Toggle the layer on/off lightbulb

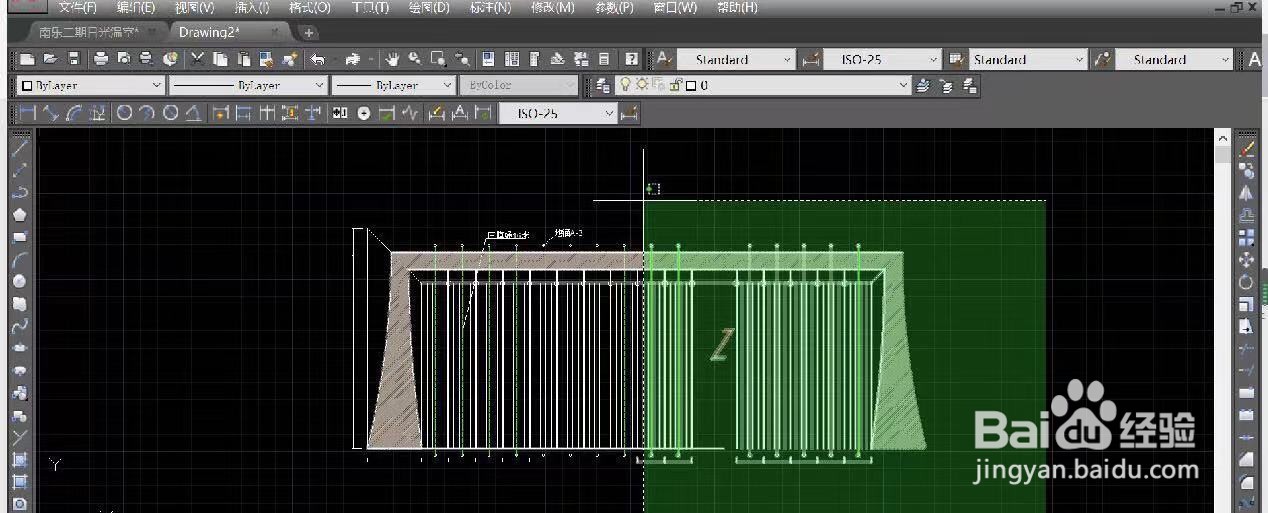[627, 85]
